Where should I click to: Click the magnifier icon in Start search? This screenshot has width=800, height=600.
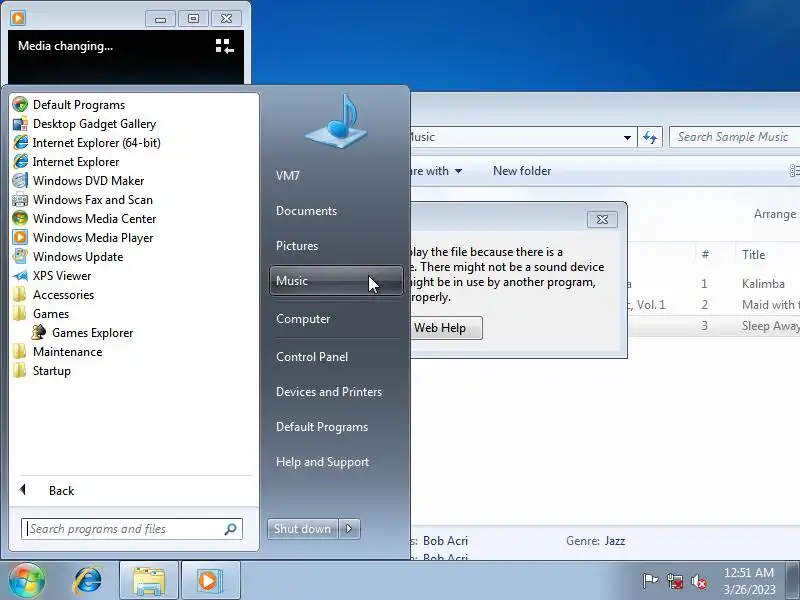coord(231,529)
